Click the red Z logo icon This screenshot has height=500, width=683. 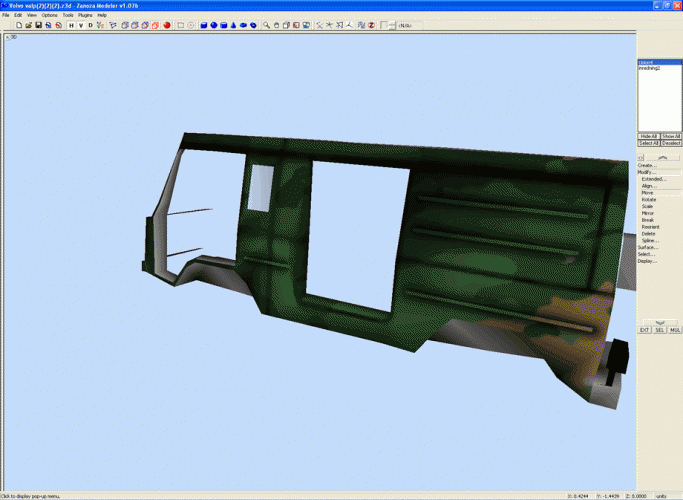371,25
